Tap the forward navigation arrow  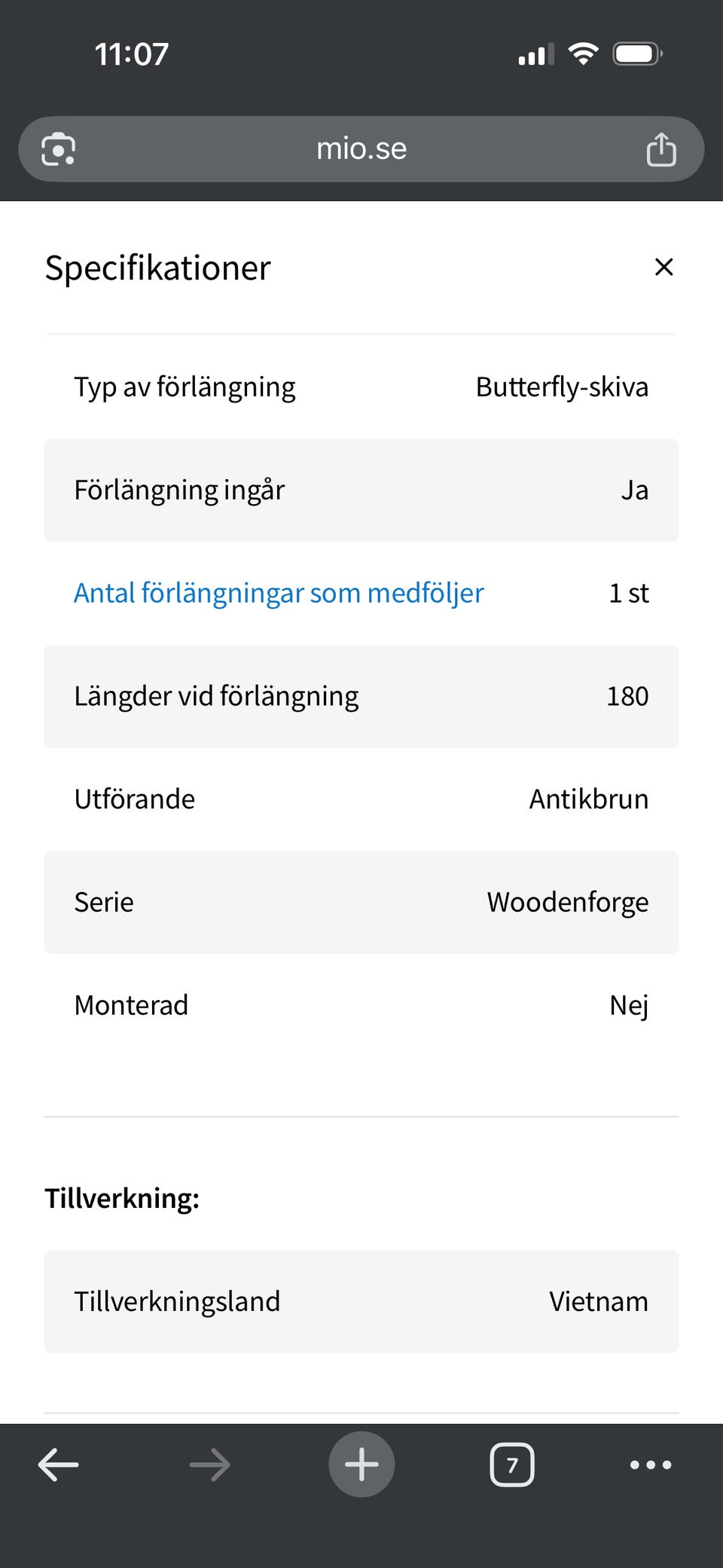[209, 1464]
